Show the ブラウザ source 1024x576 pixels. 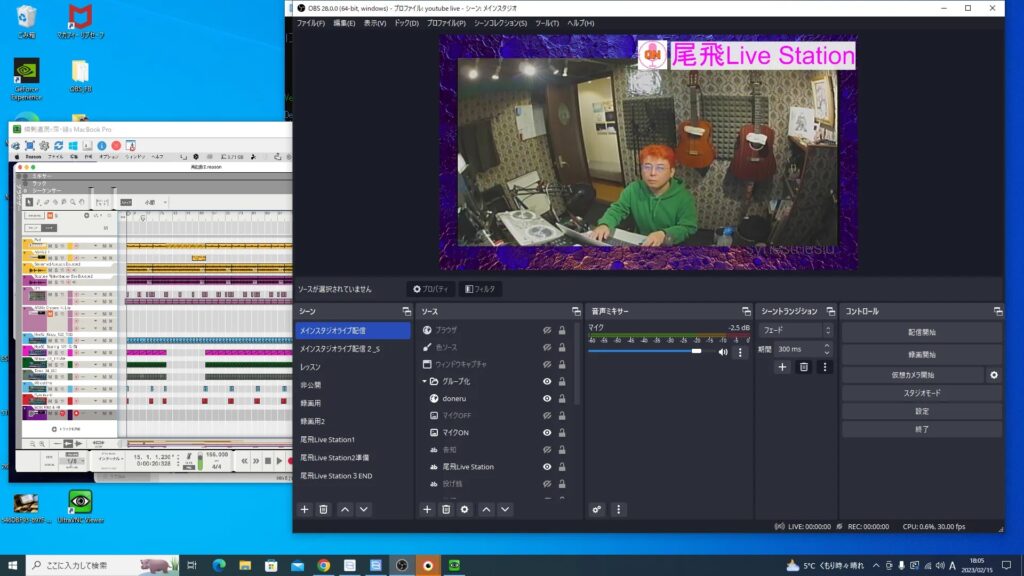[547, 330]
